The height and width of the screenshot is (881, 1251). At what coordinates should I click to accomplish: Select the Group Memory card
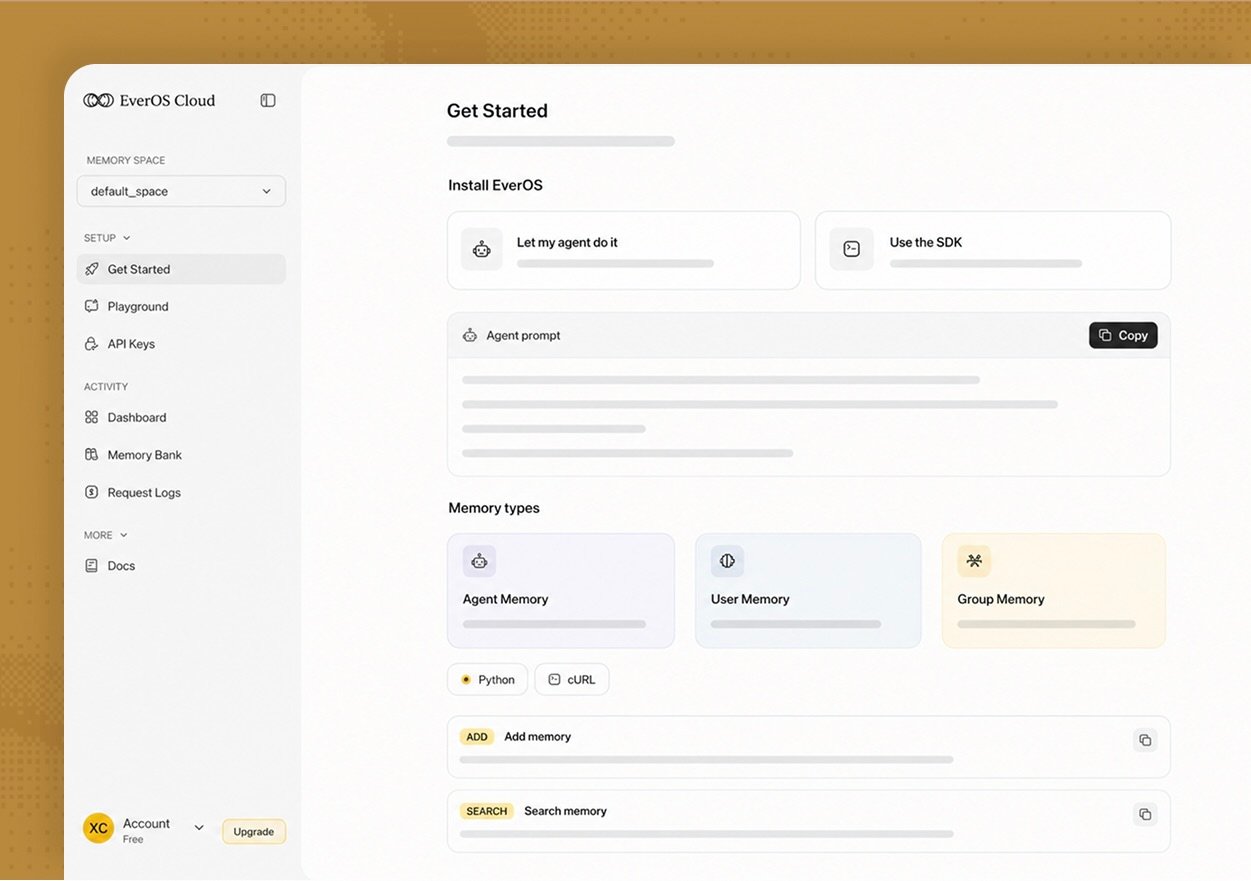[1054, 591]
